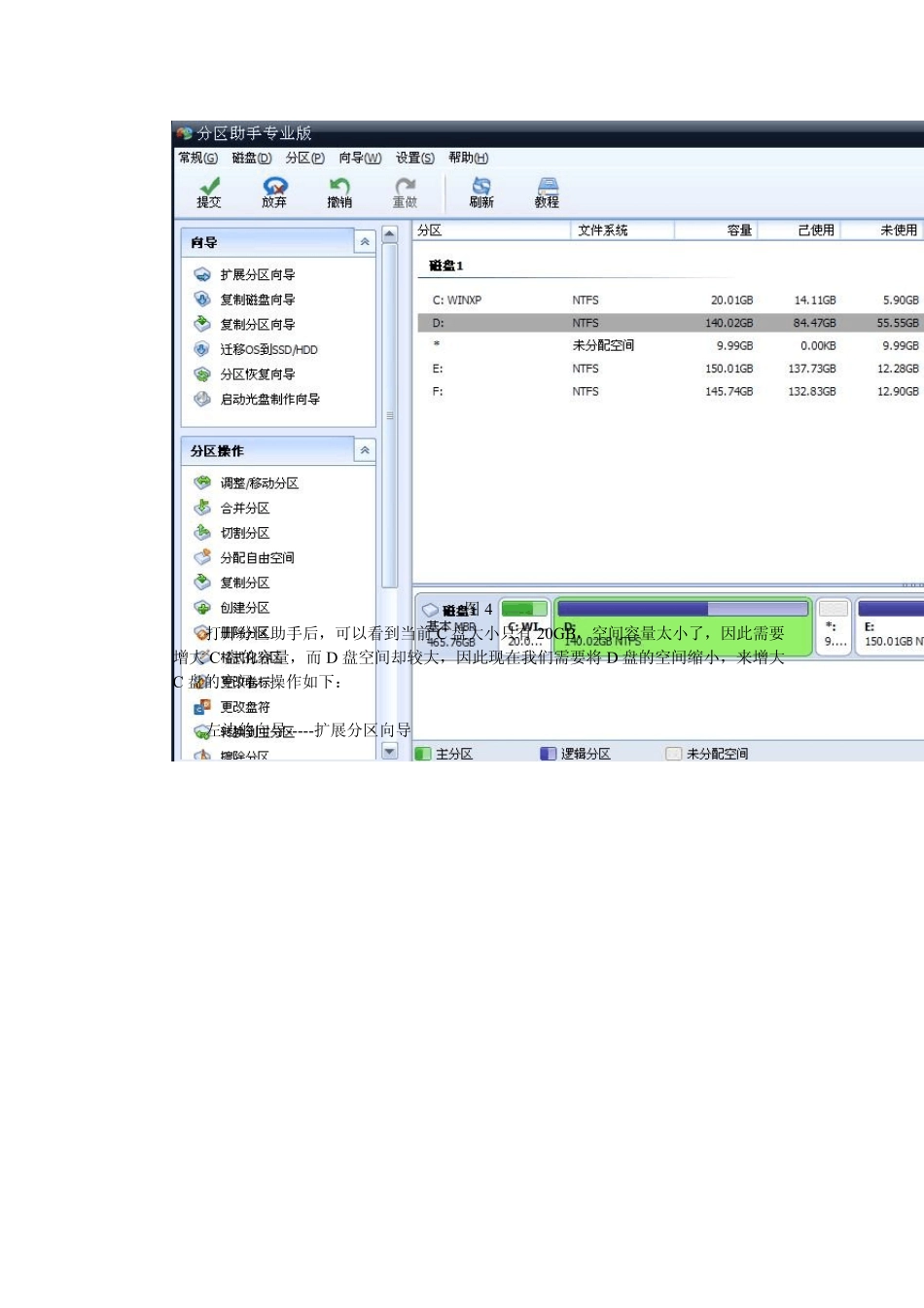Select the F: partition row
The height and width of the screenshot is (1308, 924).
[x=670, y=391]
